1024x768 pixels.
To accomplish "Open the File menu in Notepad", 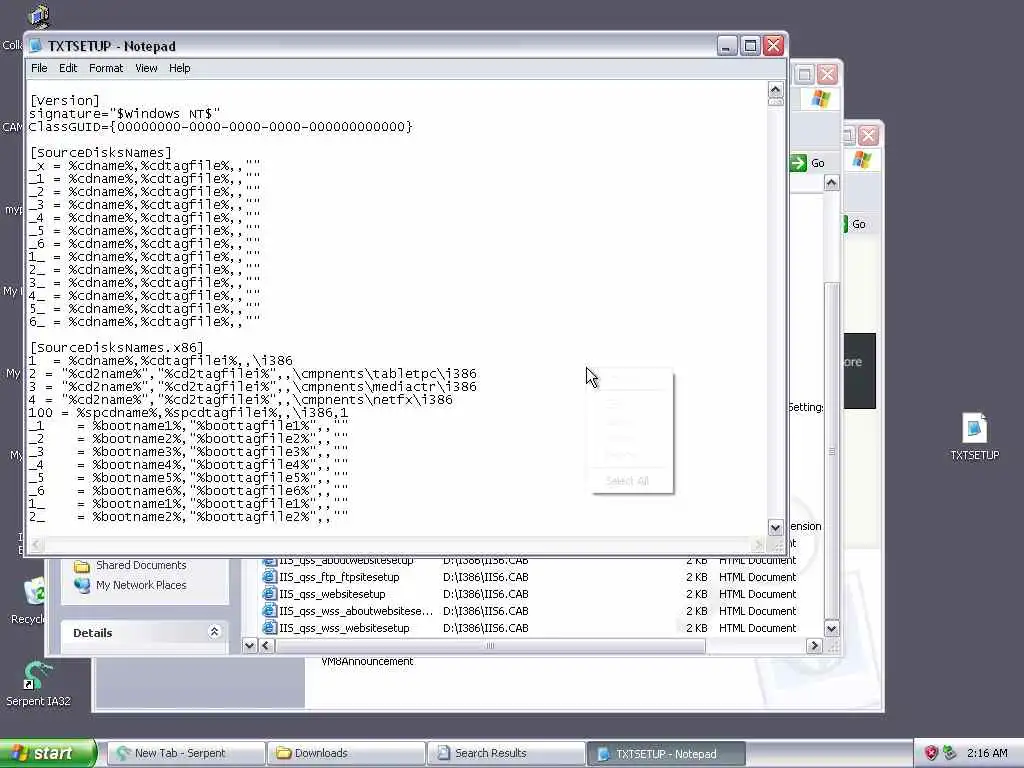I will [39, 68].
